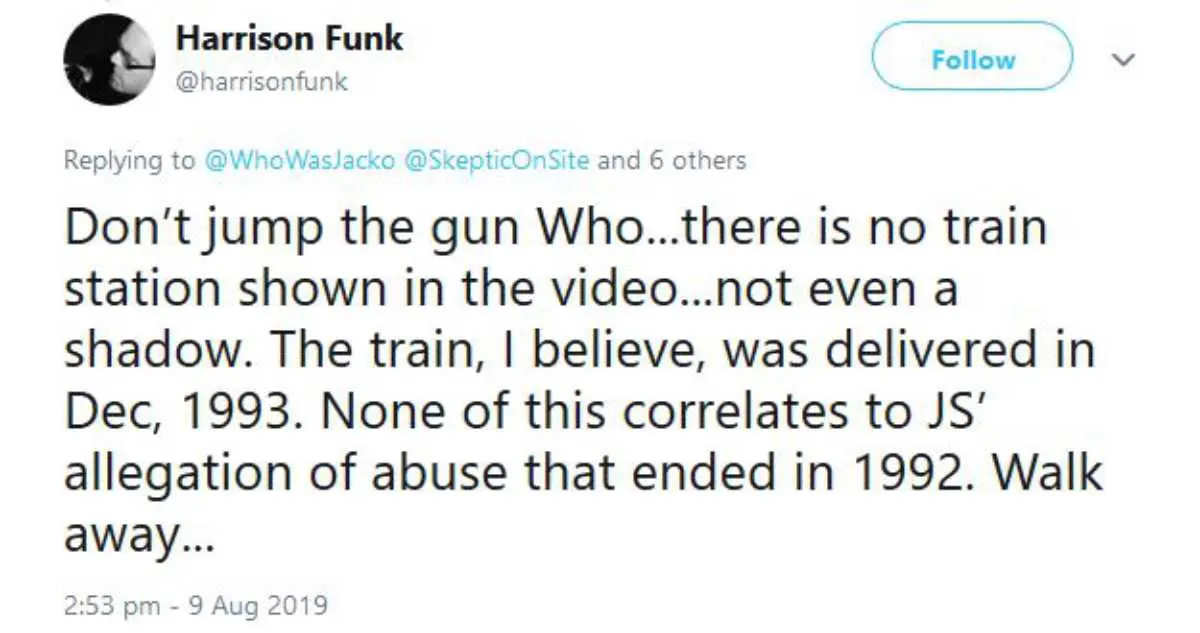The image size is (1200, 633).
Task: Open the @WhoWasJacko mention
Action: [x=298, y=160]
